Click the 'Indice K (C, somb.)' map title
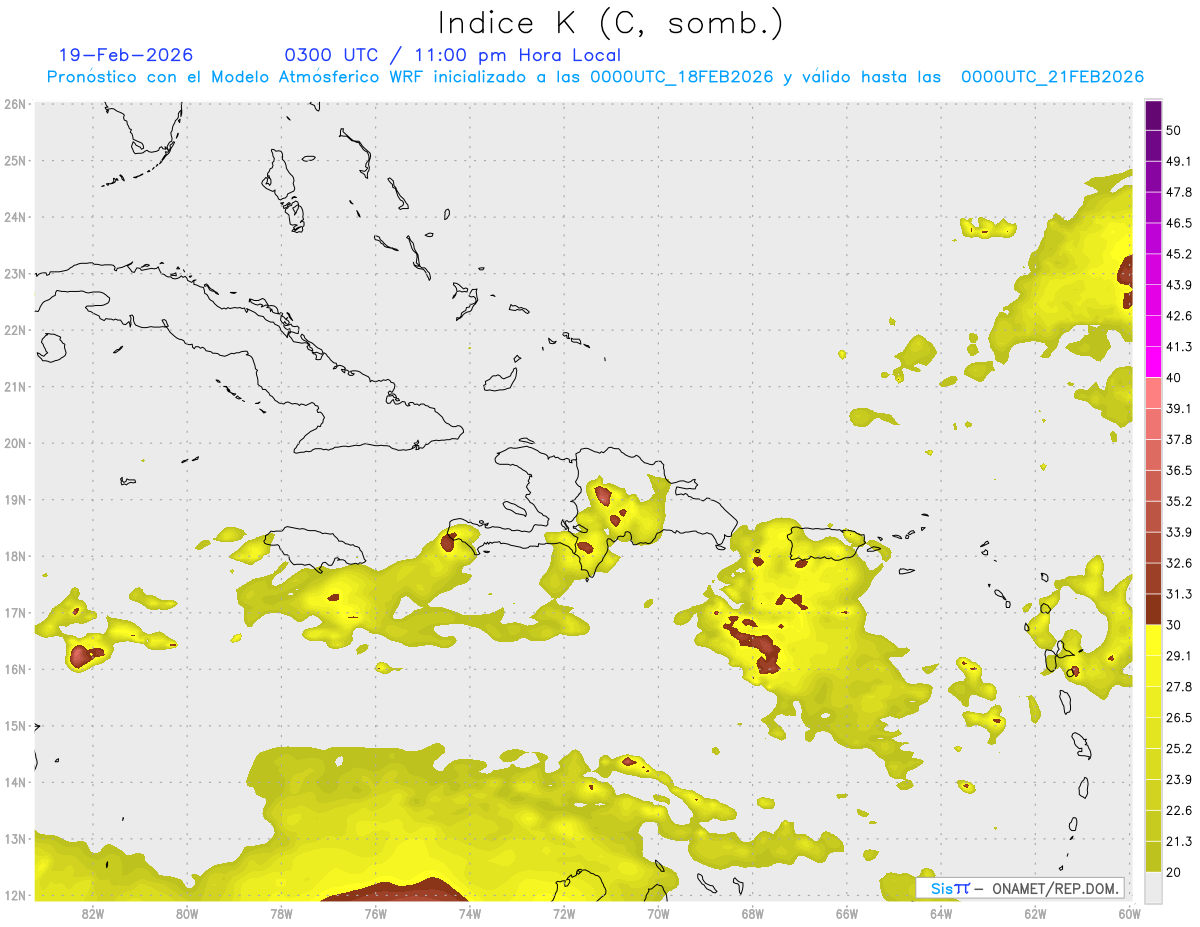The width and height of the screenshot is (1200, 927). [611, 22]
